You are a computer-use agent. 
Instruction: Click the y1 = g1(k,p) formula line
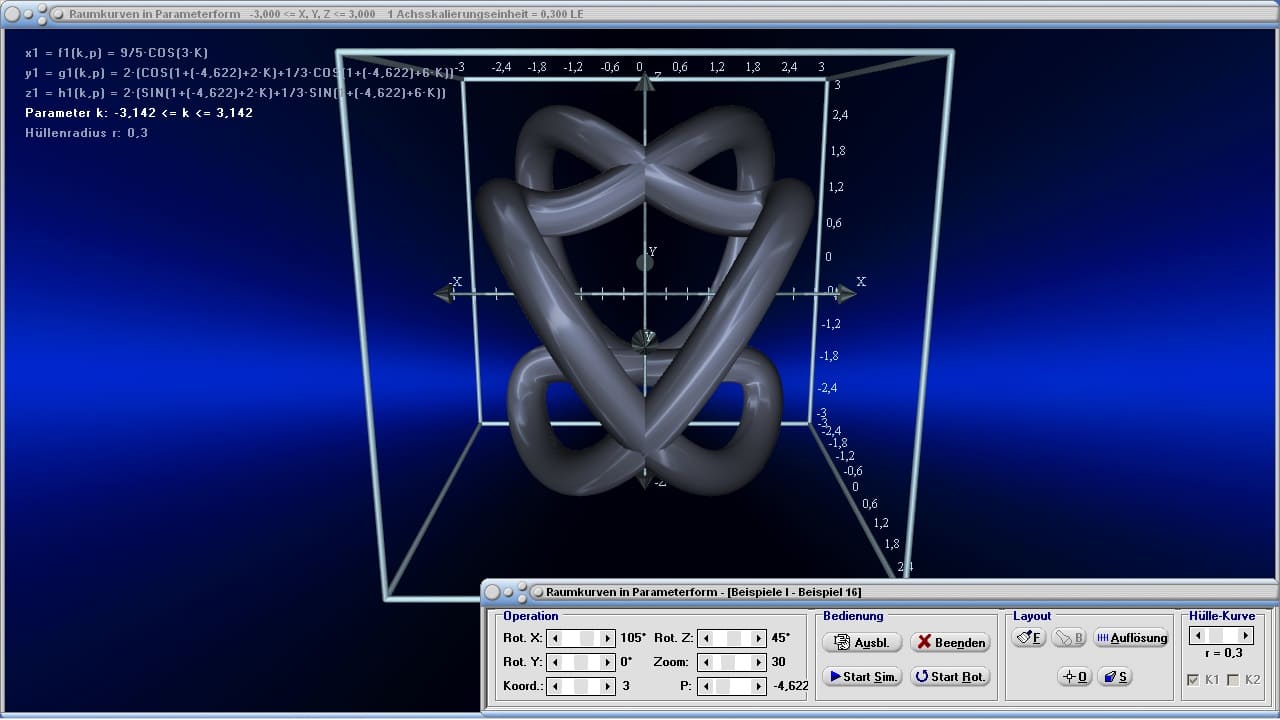pyautogui.click(x=239, y=72)
